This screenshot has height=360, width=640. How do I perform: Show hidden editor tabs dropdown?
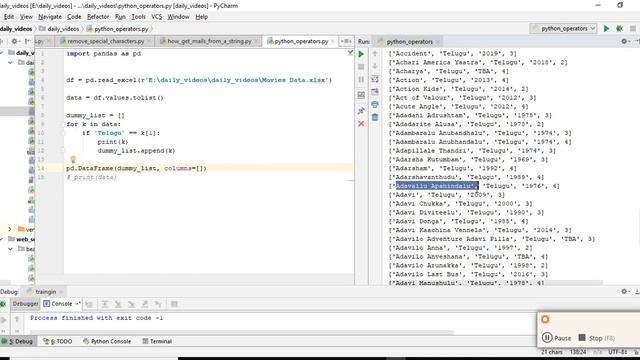pos(346,41)
